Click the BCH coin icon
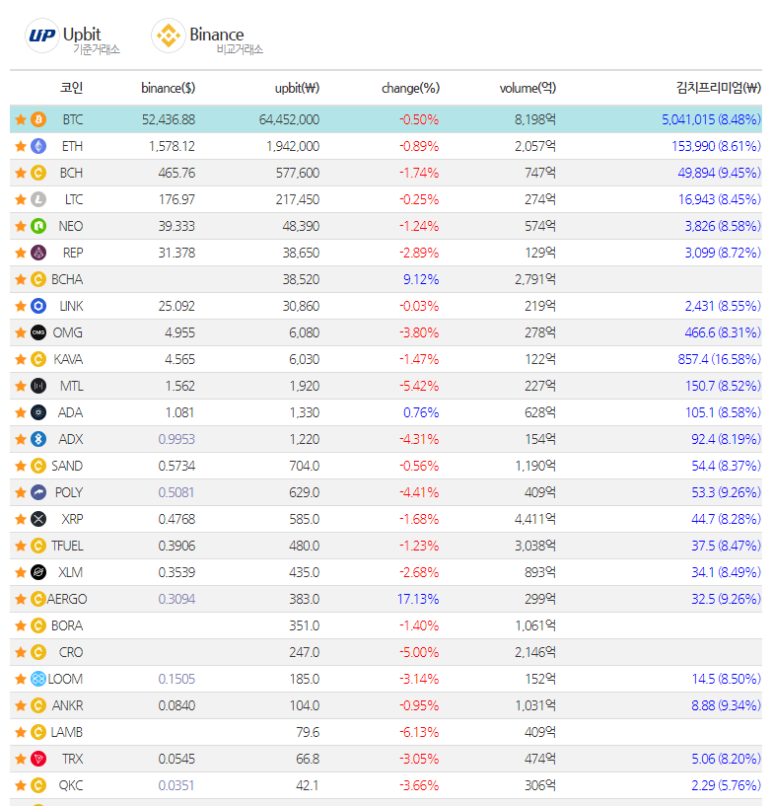The width and height of the screenshot is (773, 806). click(x=39, y=173)
